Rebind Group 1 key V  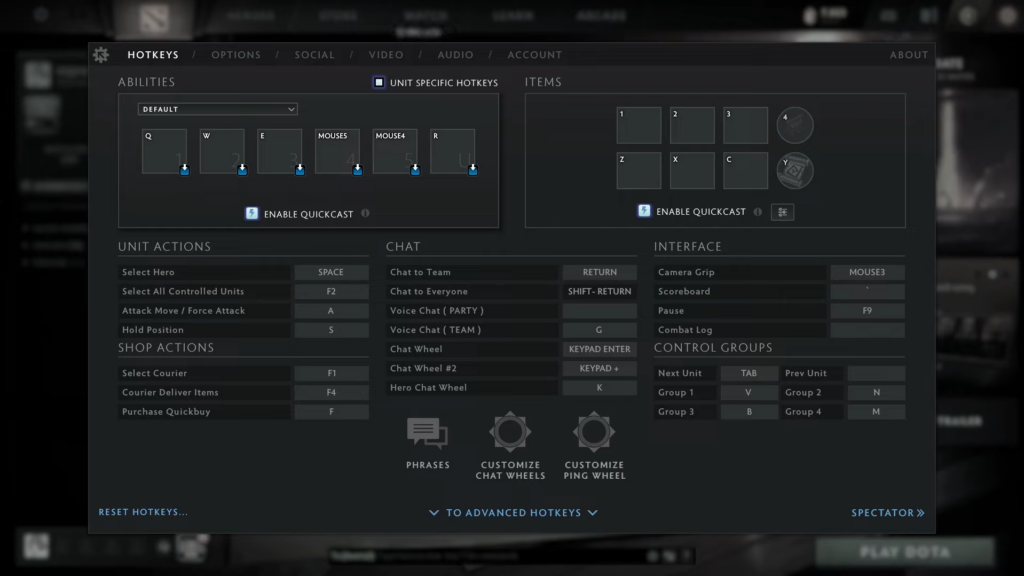pyautogui.click(x=748, y=392)
